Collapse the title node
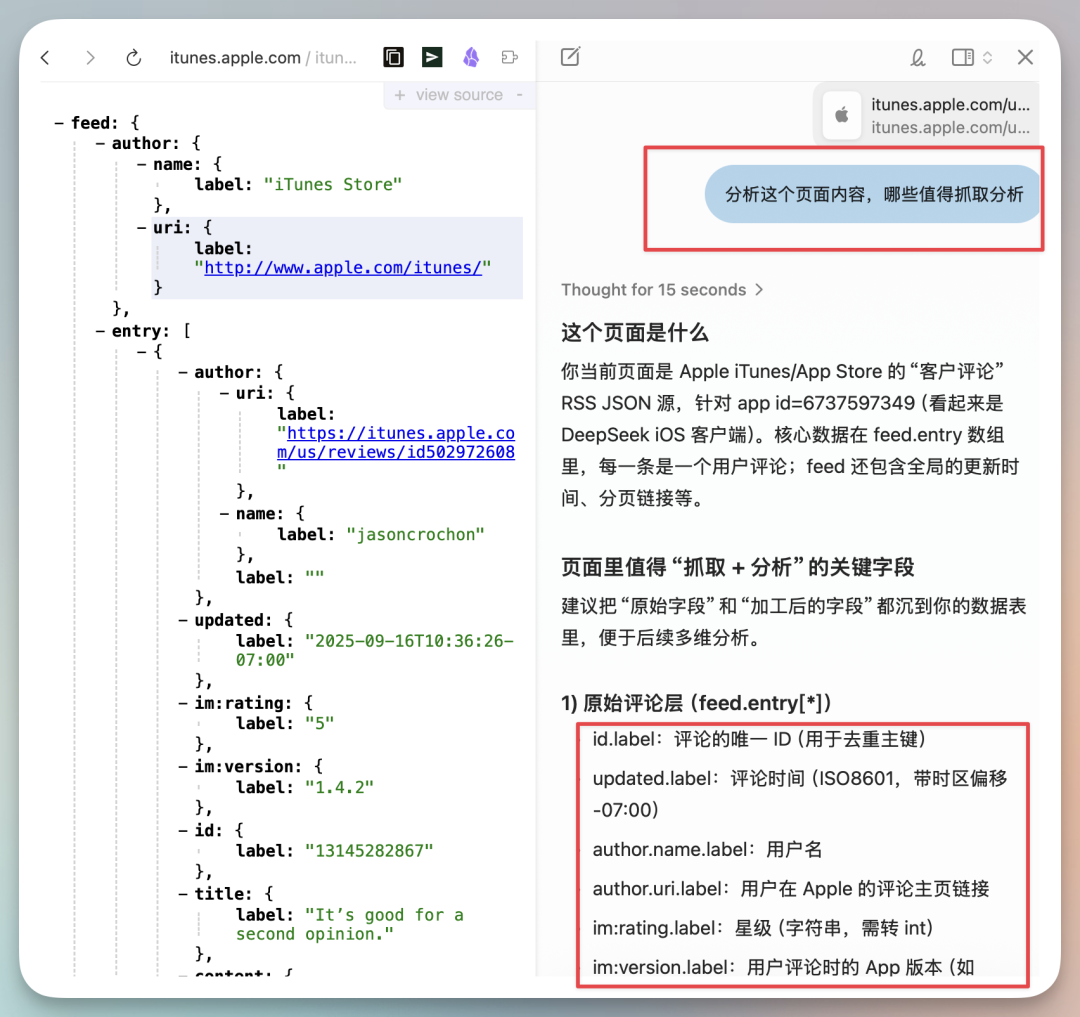The height and width of the screenshot is (1017, 1080). [x=183, y=894]
